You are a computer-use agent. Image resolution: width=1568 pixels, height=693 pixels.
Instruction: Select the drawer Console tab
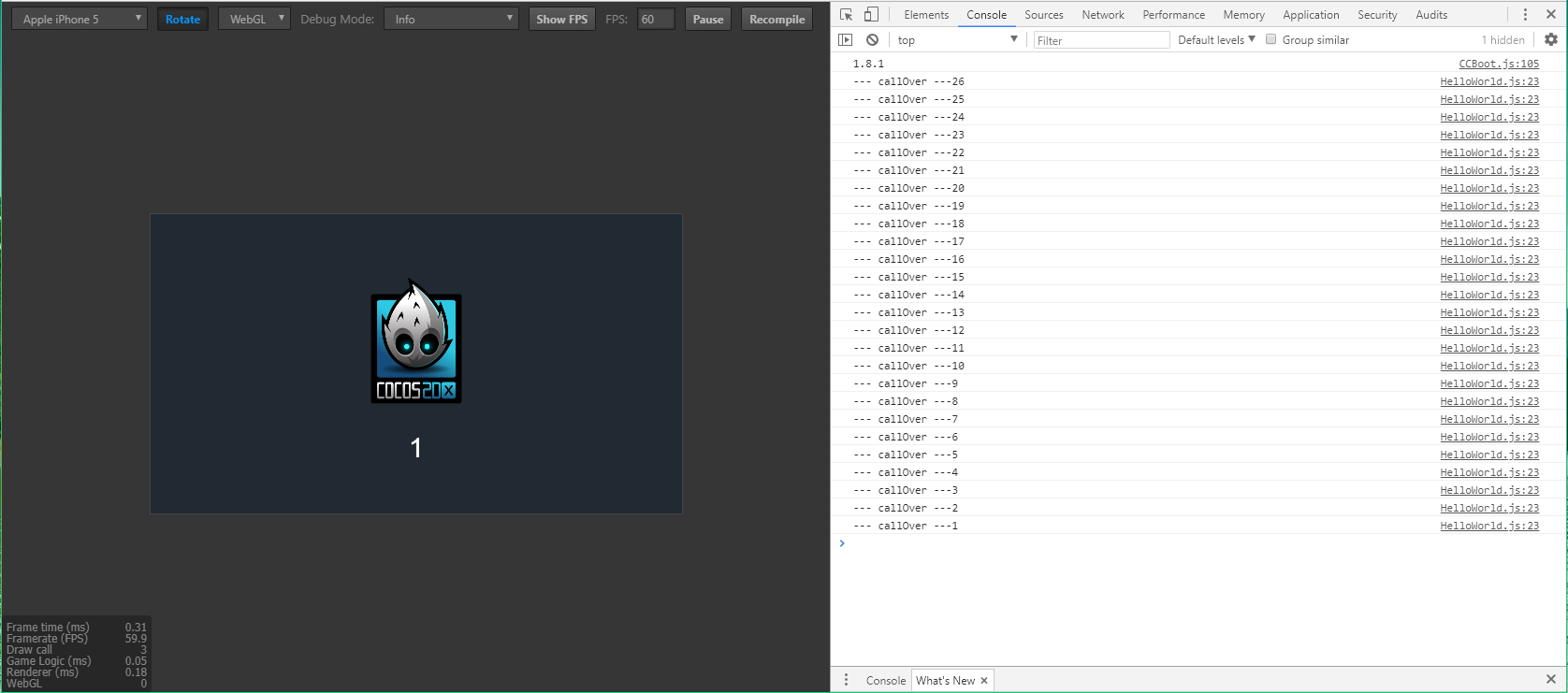pos(885,681)
